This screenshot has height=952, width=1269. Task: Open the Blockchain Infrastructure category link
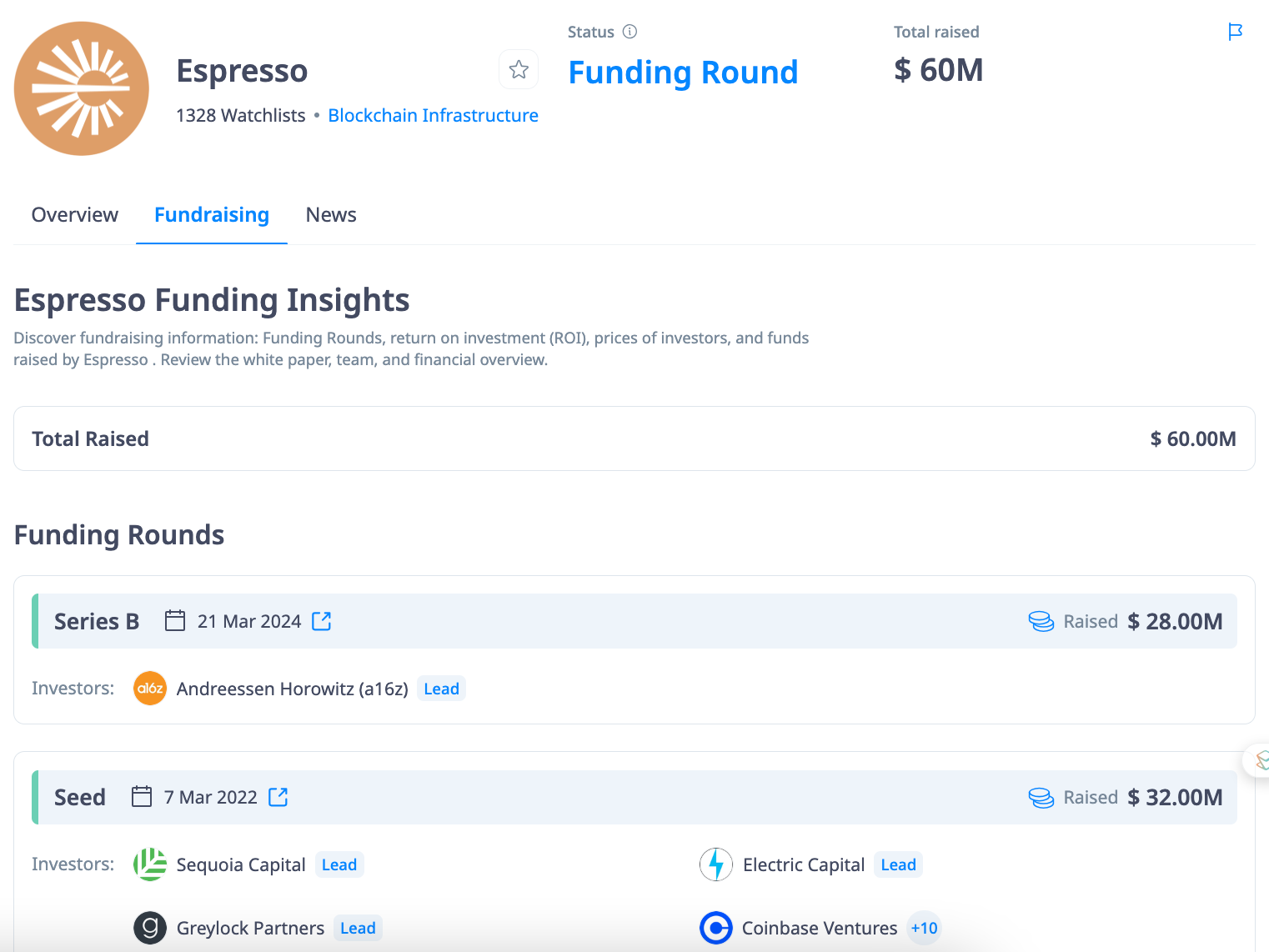point(433,115)
